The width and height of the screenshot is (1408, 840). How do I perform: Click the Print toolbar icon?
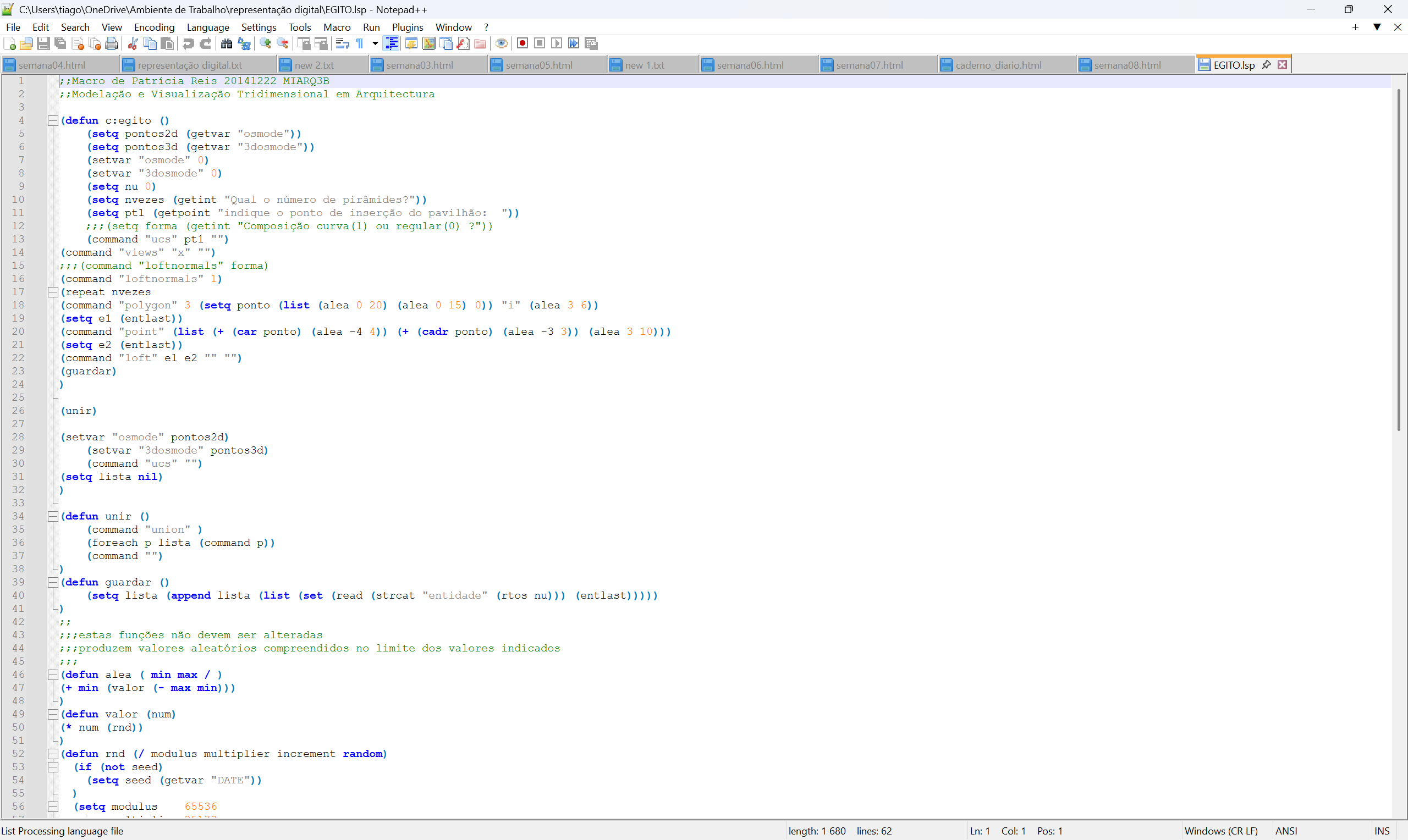tap(112, 43)
